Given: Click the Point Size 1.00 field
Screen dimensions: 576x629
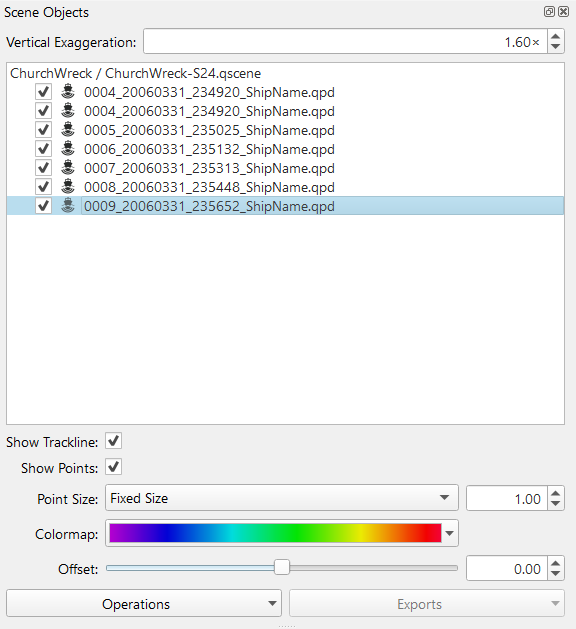Looking at the screenshot, I should point(507,499).
